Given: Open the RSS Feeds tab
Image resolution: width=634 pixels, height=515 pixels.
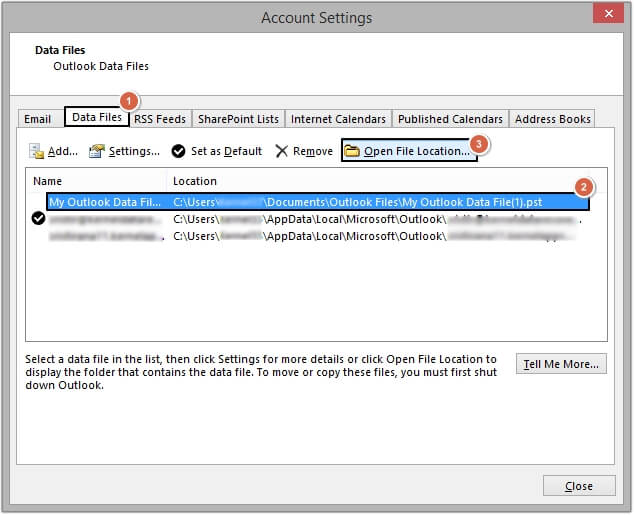Looking at the screenshot, I should (x=160, y=119).
